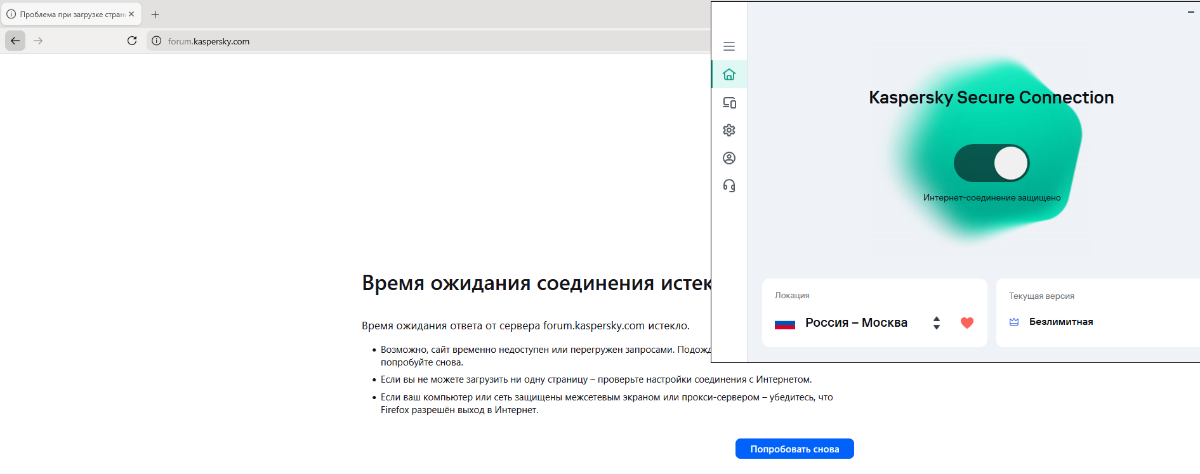
Task: Click the Локация card label
Action: (x=792, y=296)
